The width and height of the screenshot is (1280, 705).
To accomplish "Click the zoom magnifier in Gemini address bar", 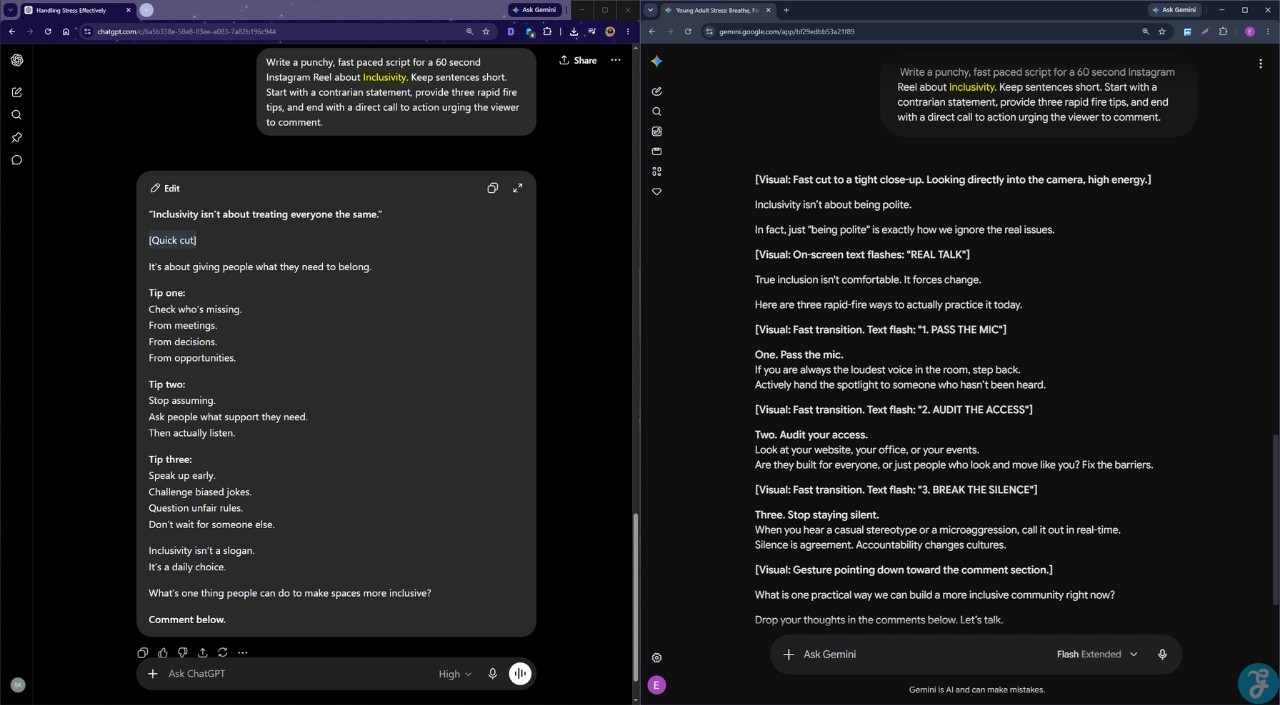I will coord(1145,31).
